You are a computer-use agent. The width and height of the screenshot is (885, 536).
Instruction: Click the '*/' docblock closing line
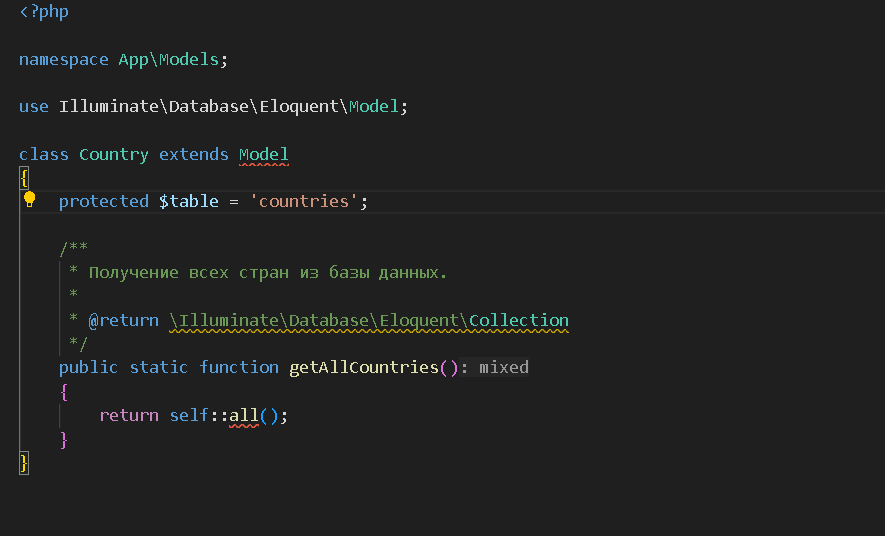point(78,343)
